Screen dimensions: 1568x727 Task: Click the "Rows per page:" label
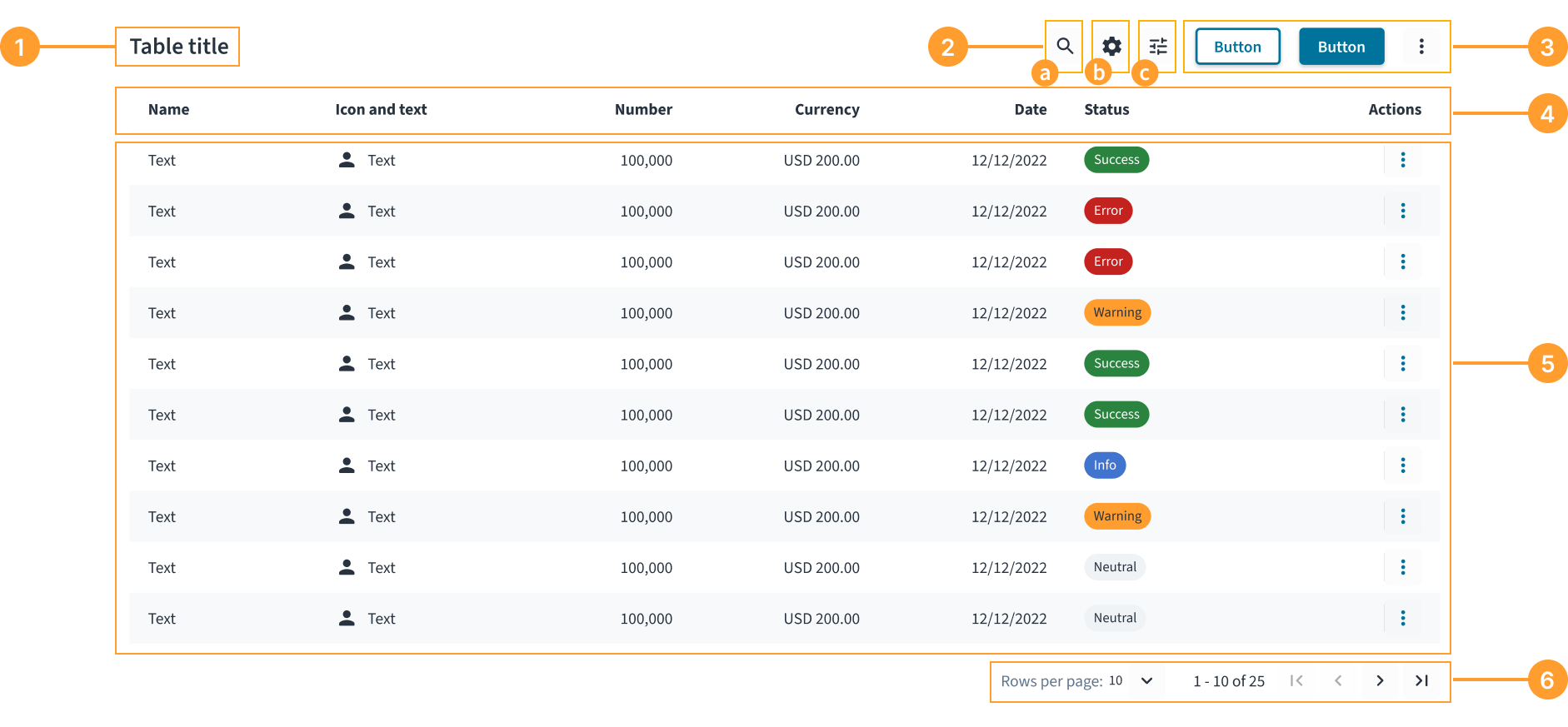click(x=1051, y=681)
